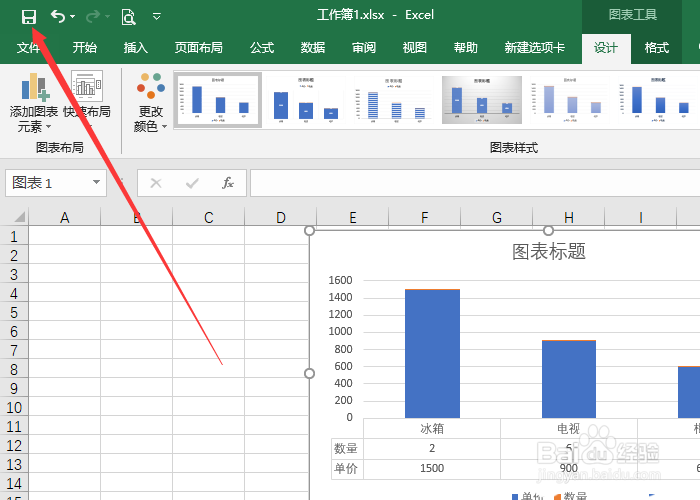Open the 文件 menu tab
The image size is (700, 500).
coord(28,47)
